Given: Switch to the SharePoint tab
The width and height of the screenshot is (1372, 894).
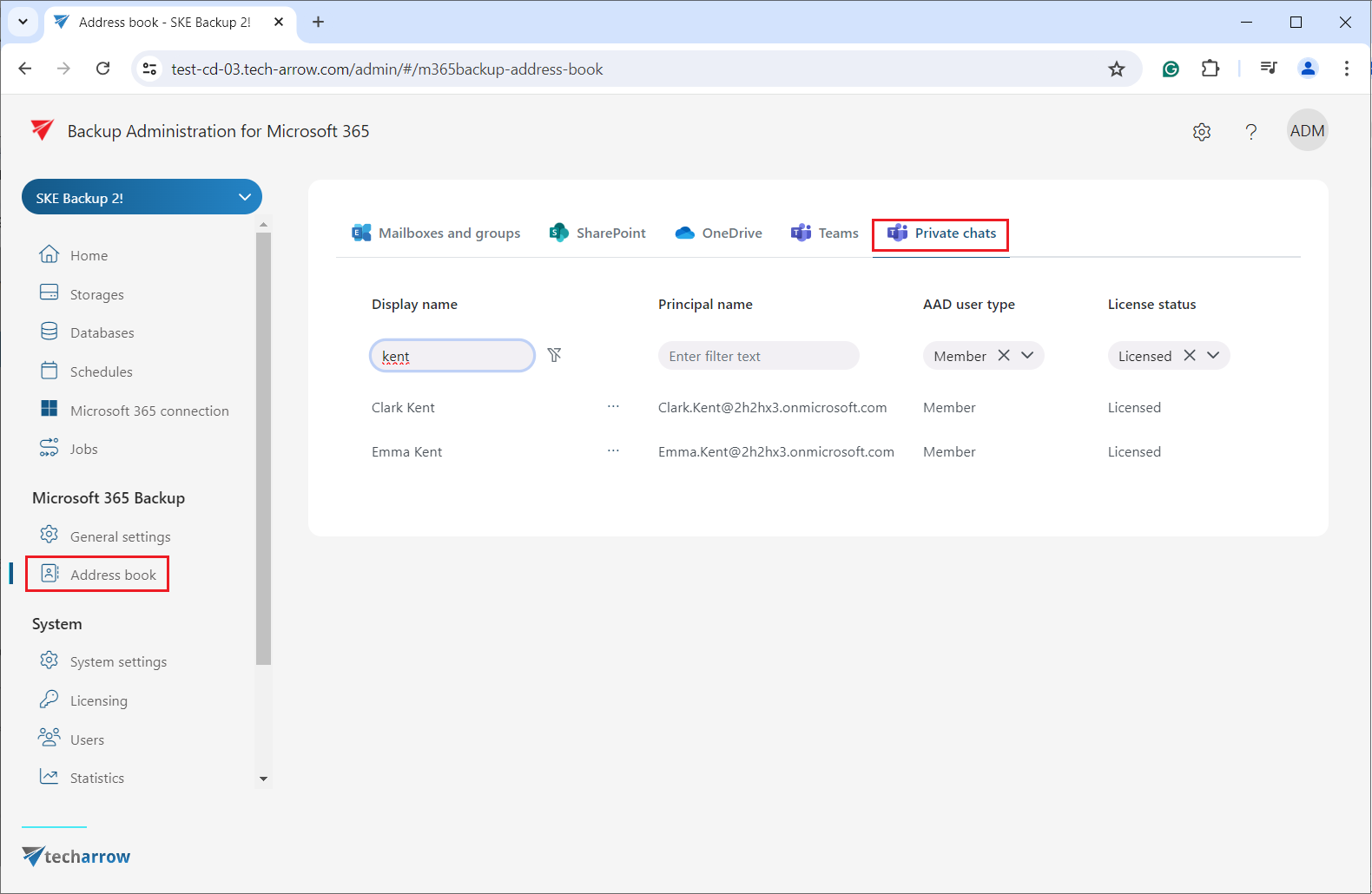Looking at the screenshot, I should pyautogui.click(x=597, y=233).
